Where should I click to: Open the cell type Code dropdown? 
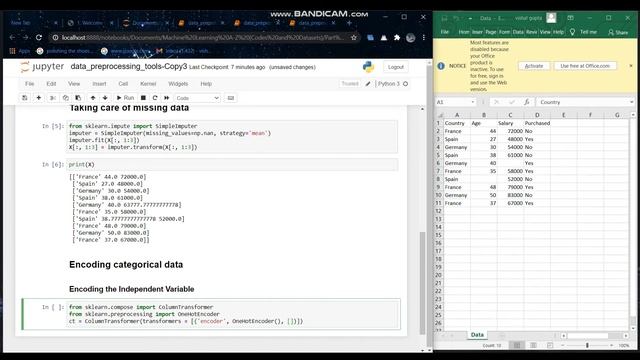click(x=198, y=98)
